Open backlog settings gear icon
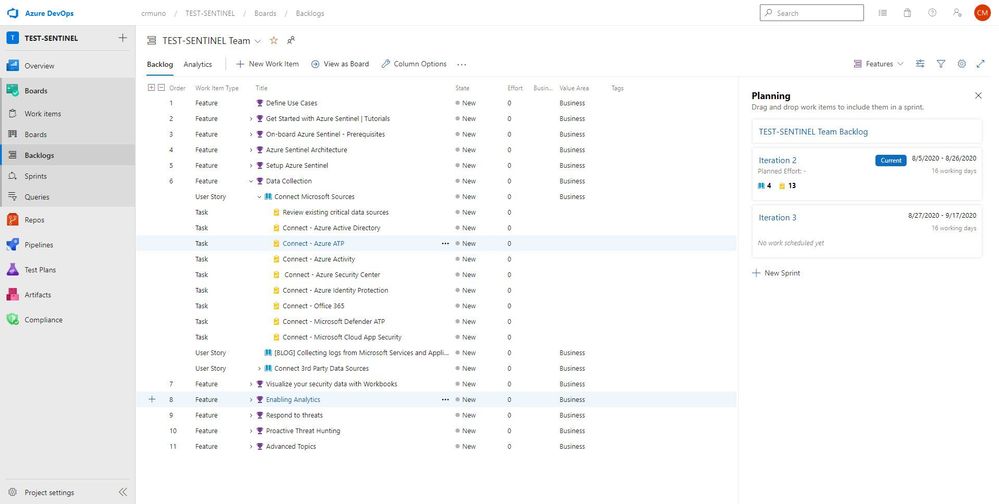This screenshot has width=999, height=504. 962,64
